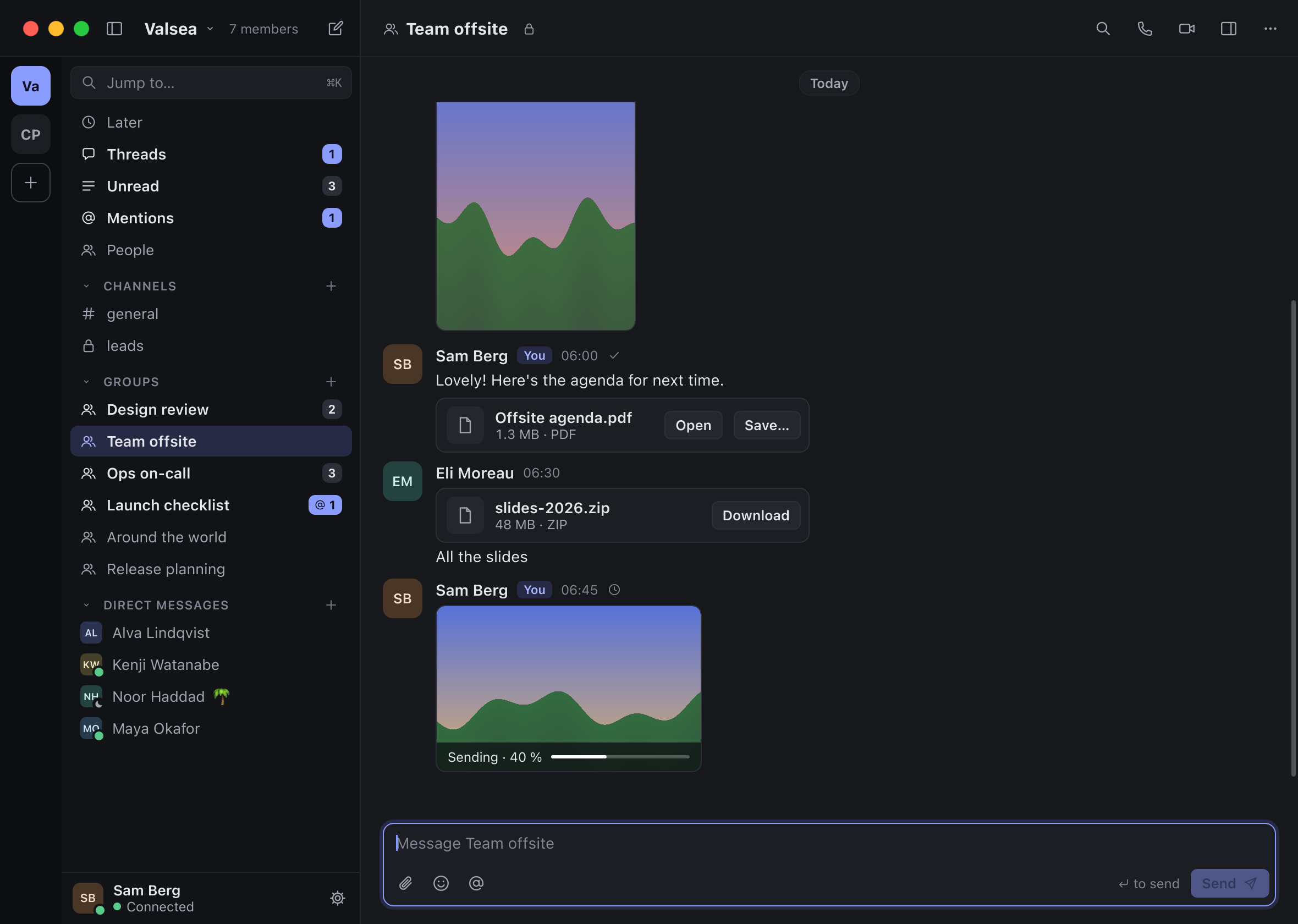Download slides-2026.zip
Viewport: 1298px width, 924px height.
point(755,515)
